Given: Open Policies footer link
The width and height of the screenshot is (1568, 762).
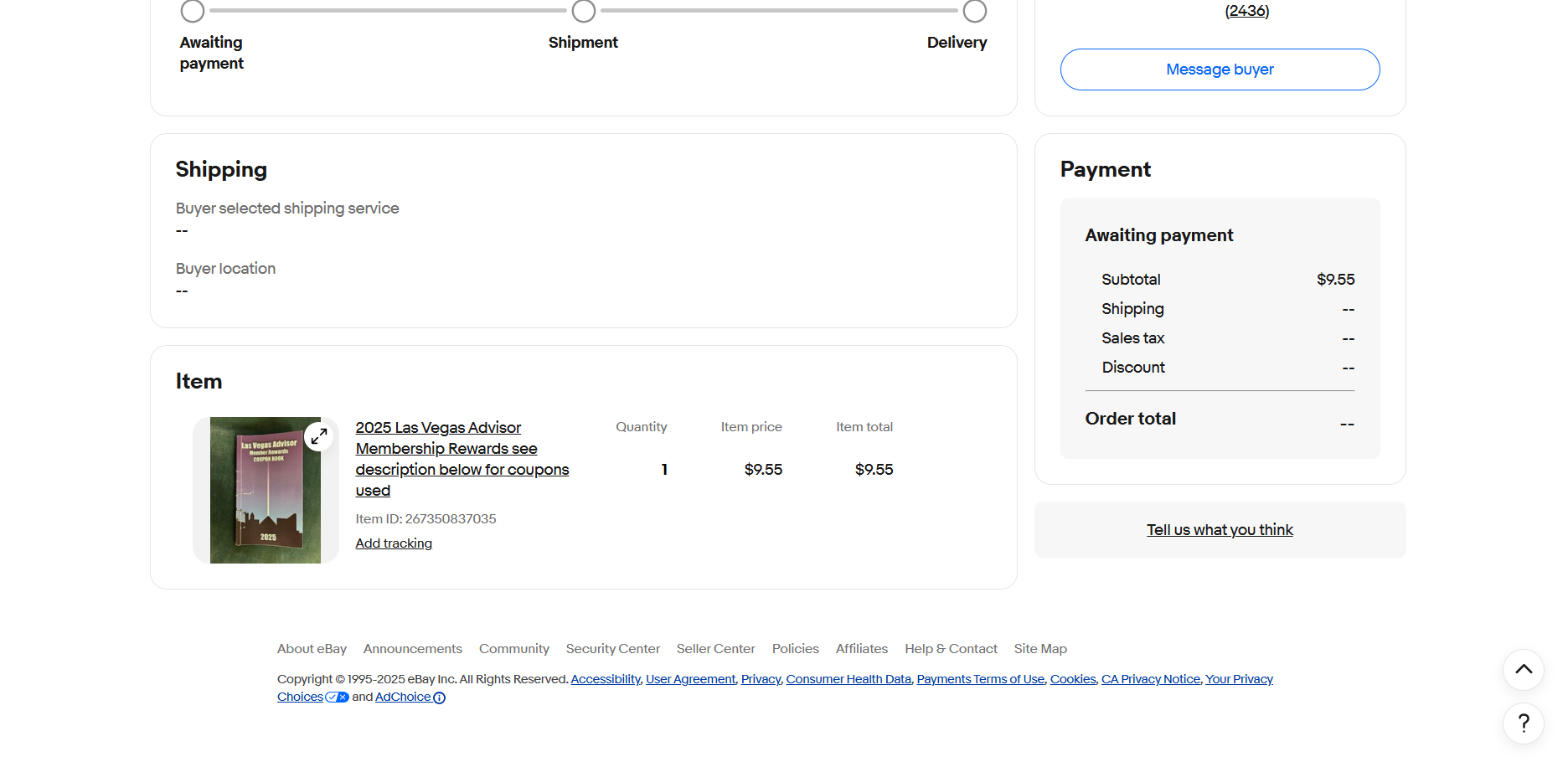Looking at the screenshot, I should 796,649.
